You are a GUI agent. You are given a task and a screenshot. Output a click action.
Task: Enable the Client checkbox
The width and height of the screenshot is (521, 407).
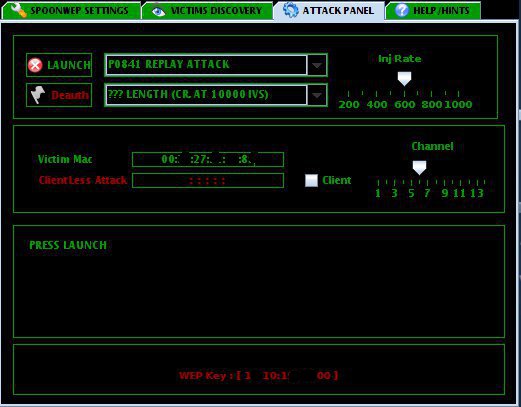coord(311,180)
